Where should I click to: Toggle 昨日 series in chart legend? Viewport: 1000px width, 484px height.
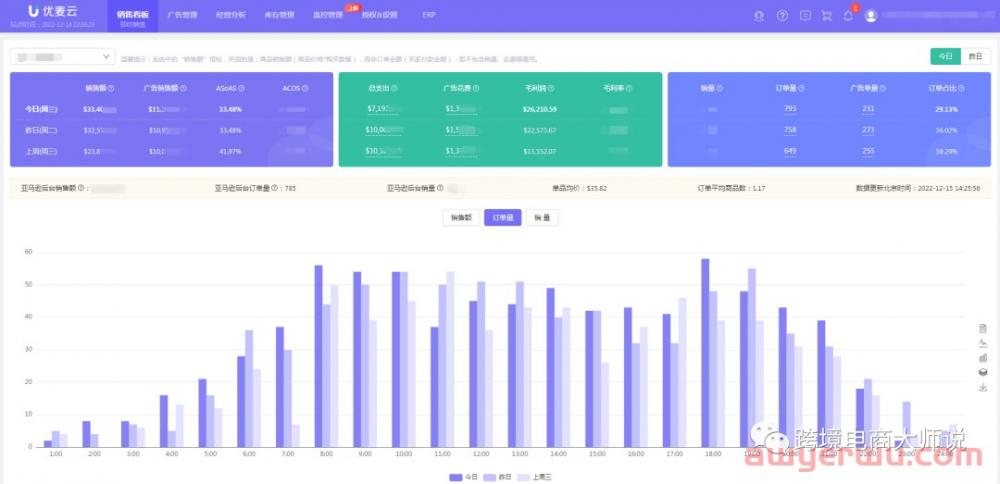497,477
